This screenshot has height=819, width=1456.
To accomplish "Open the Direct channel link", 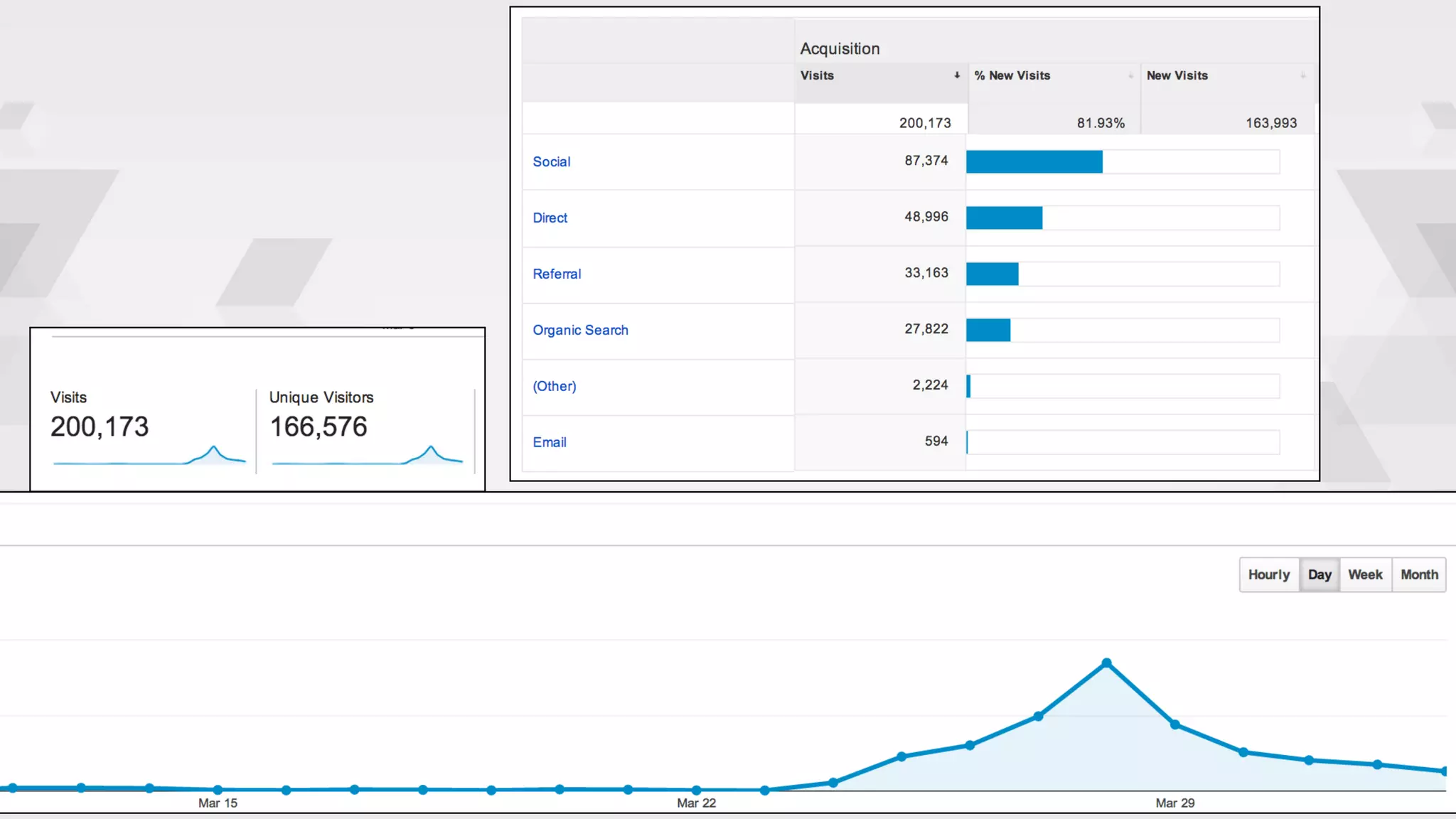I will [550, 218].
